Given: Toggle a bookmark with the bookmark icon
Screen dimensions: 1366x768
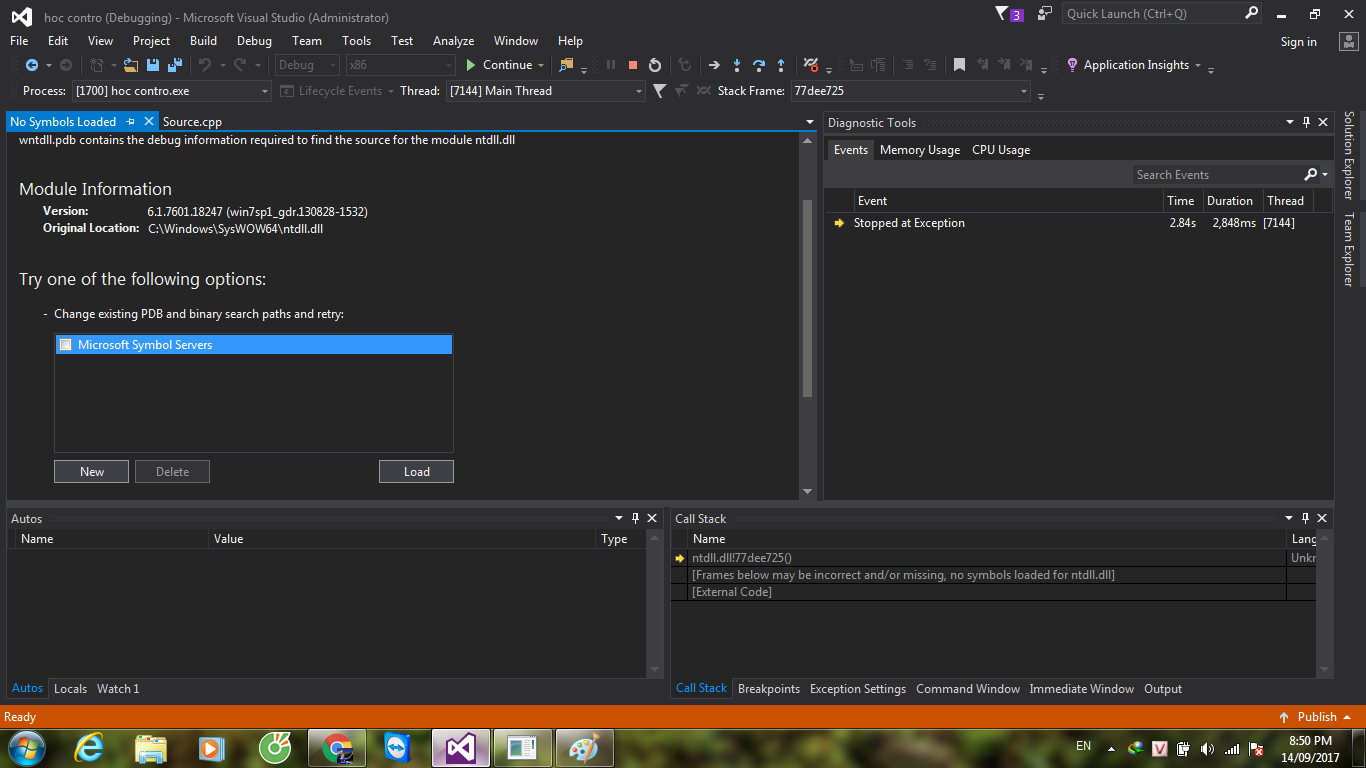Looking at the screenshot, I should coord(959,65).
